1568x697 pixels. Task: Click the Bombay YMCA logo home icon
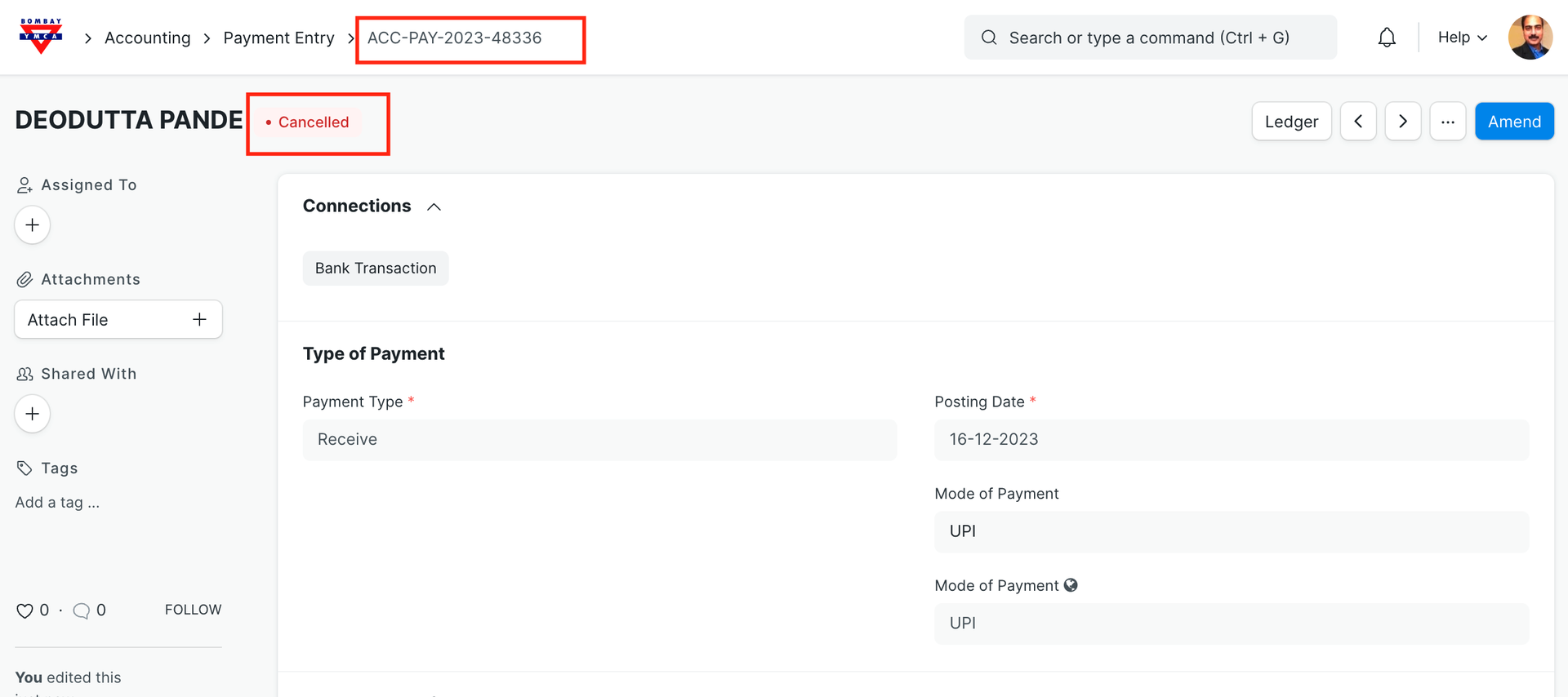41,37
